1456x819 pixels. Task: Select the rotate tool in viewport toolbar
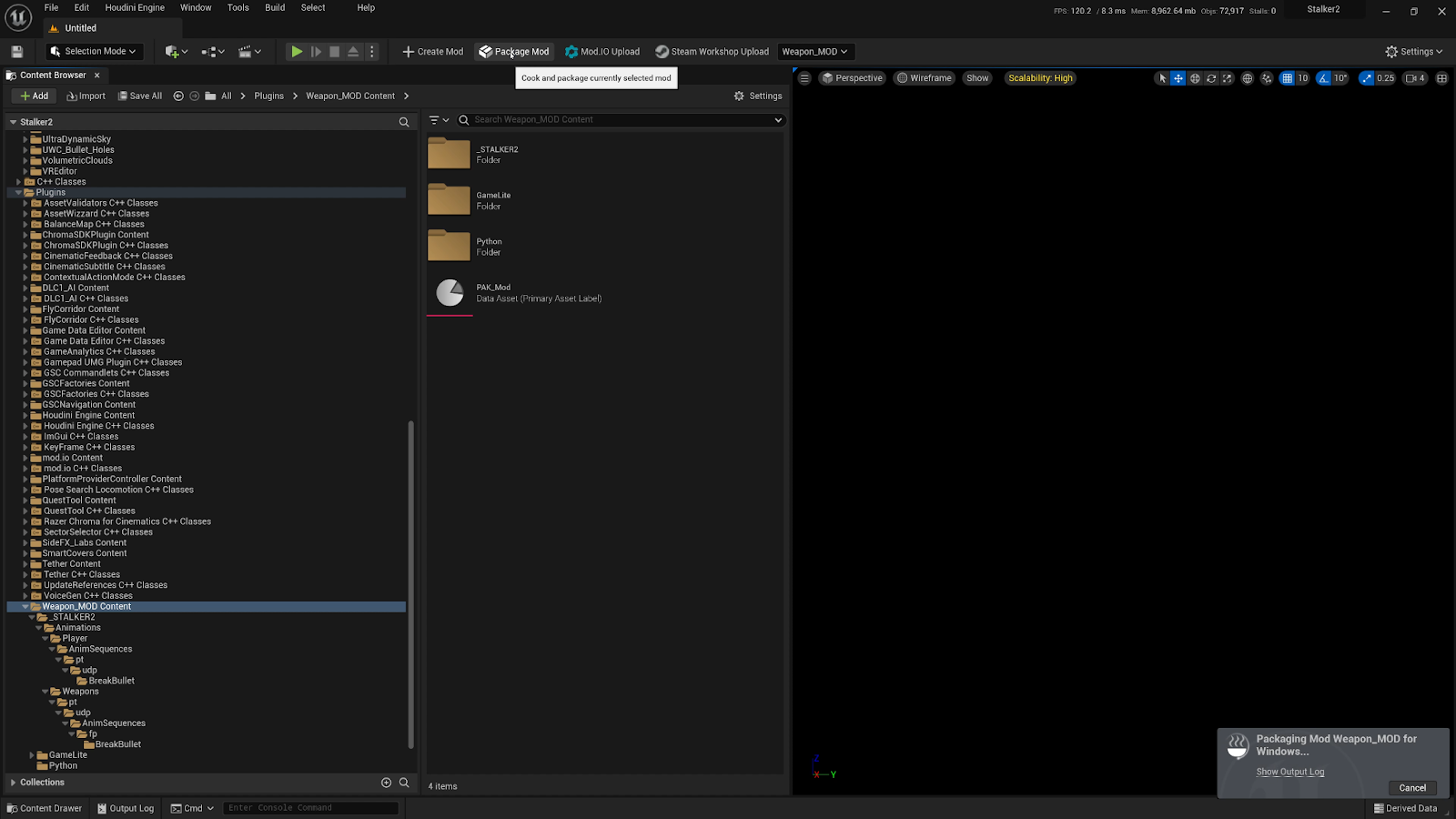click(x=1211, y=78)
